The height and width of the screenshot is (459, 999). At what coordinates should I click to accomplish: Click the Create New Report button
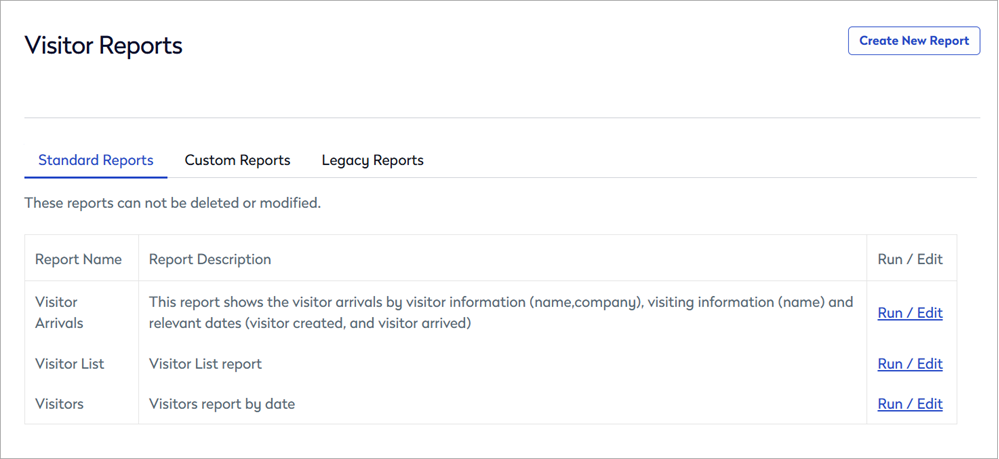pyautogui.click(x=913, y=41)
